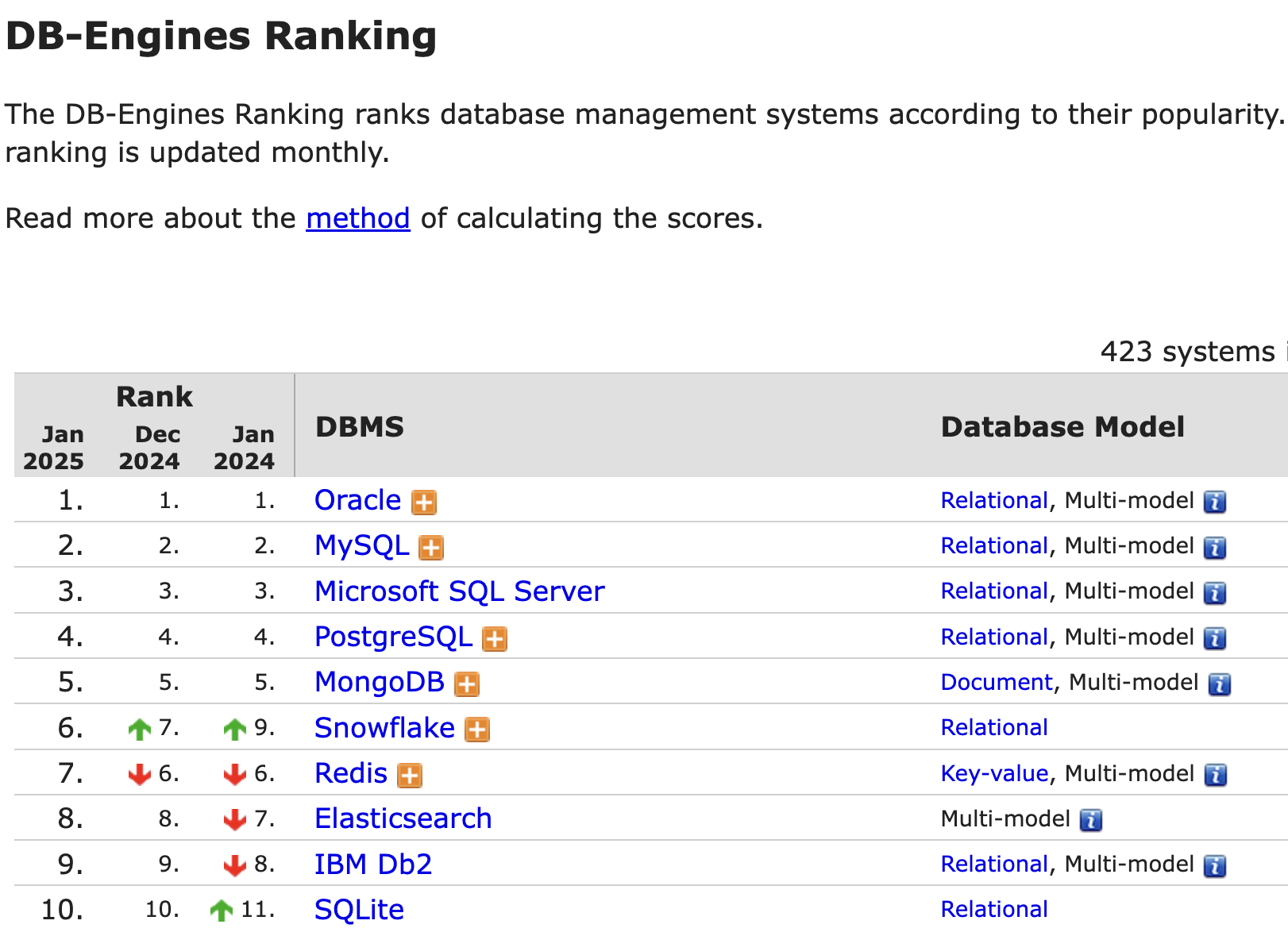Open the Microsoft SQL Server link

tap(460, 591)
